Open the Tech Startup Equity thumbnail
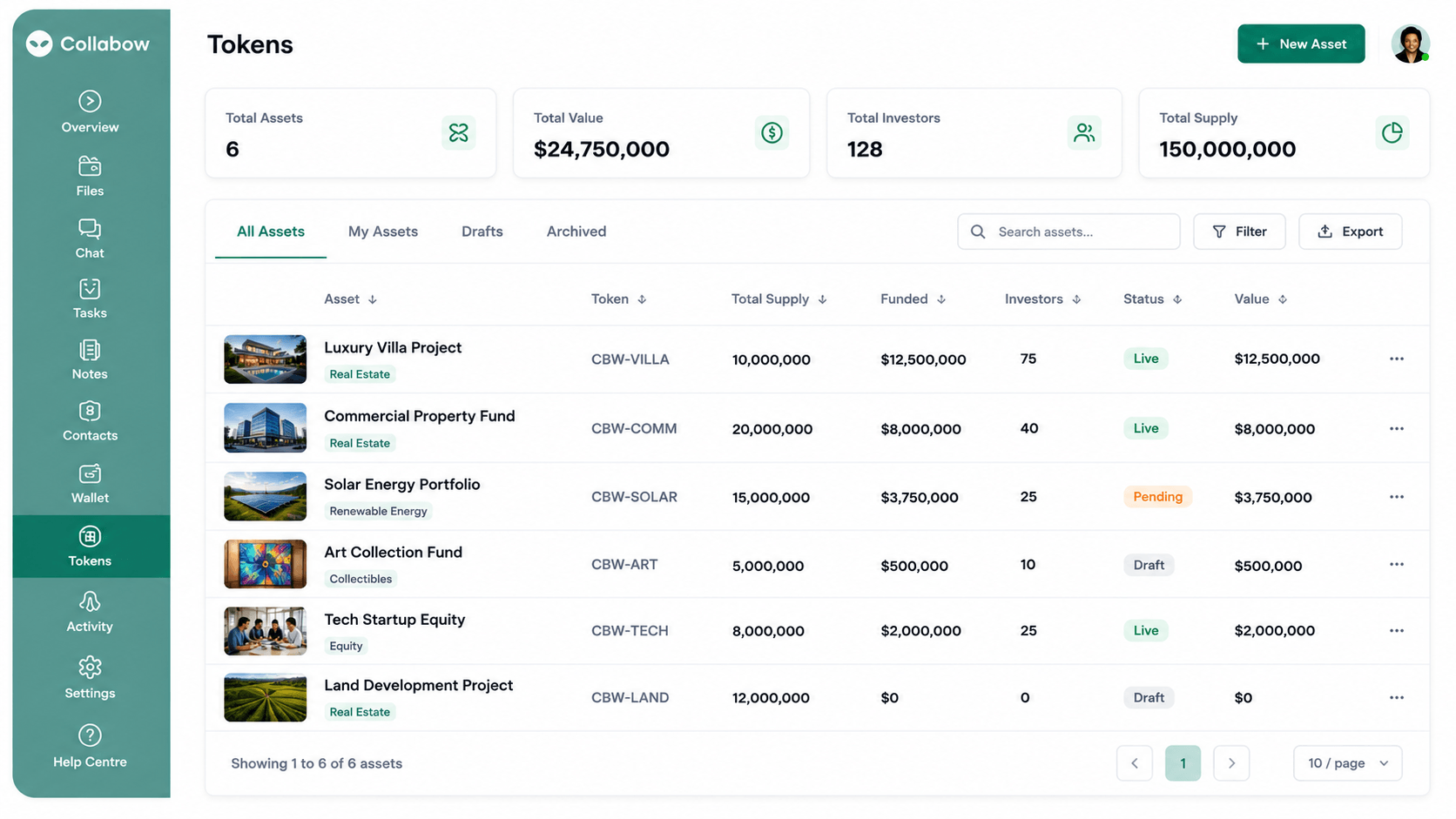The image size is (1456, 819). coord(265,631)
